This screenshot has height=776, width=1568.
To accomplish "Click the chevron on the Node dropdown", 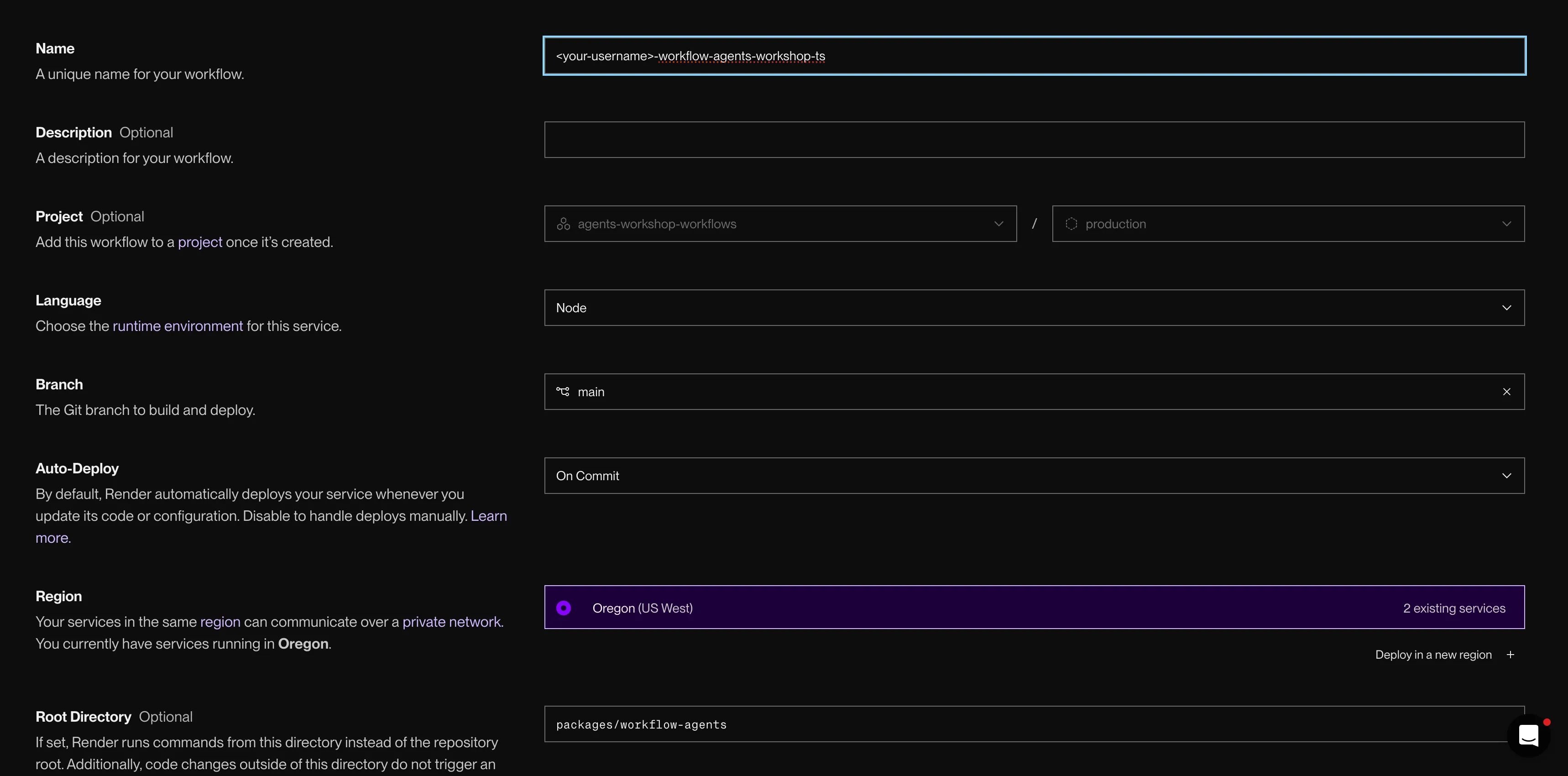I will (1506, 308).
